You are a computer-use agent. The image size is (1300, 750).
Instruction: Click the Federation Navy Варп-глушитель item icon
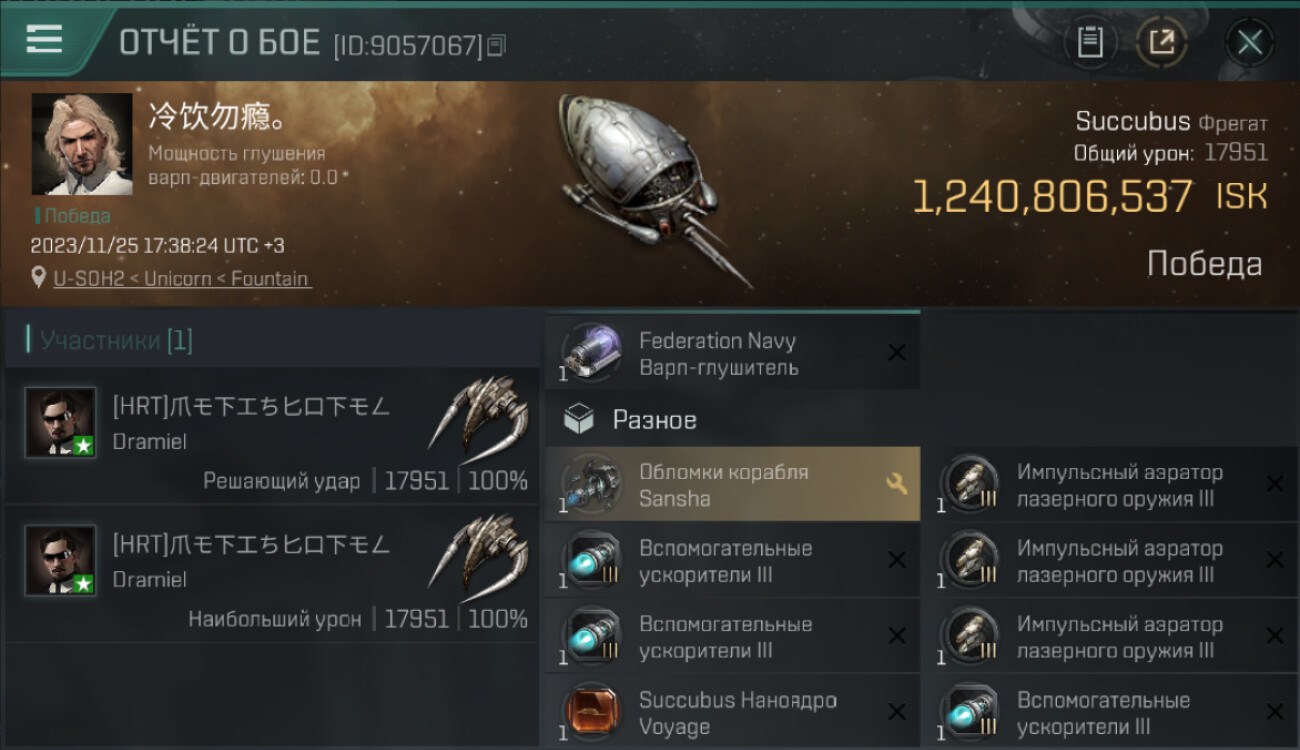pyautogui.click(x=592, y=352)
